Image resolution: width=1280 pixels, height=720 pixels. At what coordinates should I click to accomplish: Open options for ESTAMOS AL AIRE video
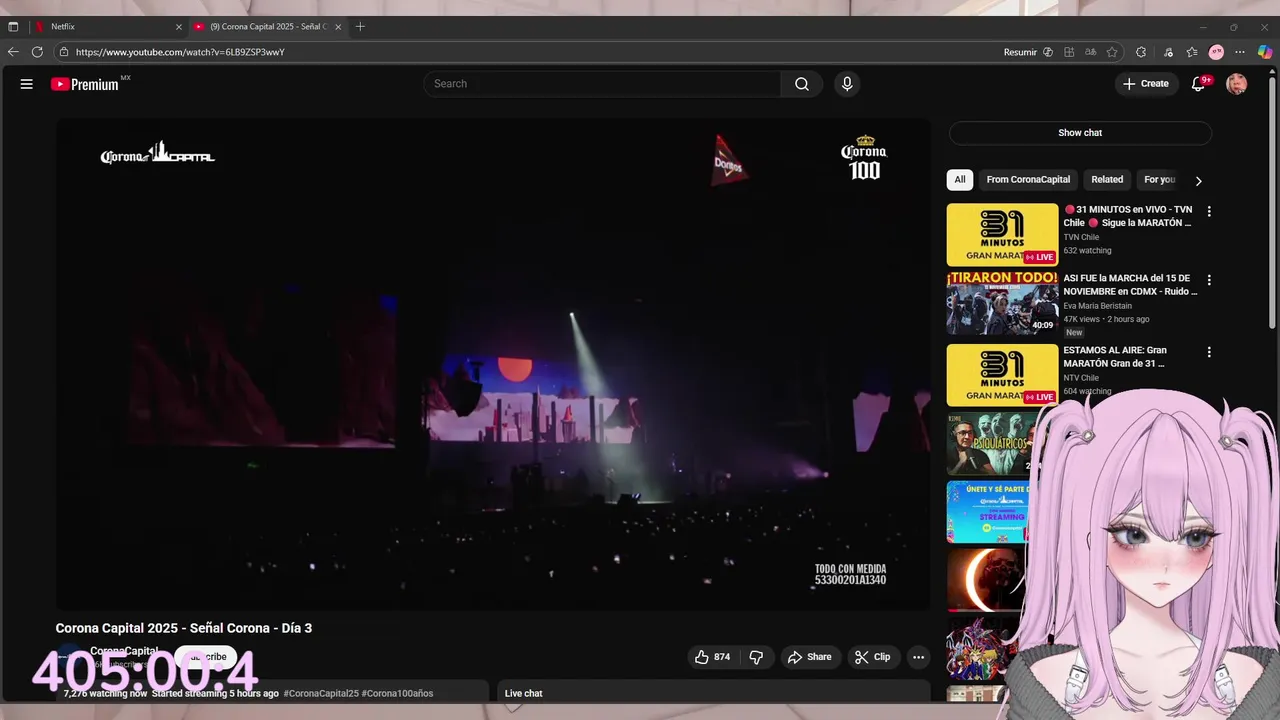pyautogui.click(x=1209, y=352)
